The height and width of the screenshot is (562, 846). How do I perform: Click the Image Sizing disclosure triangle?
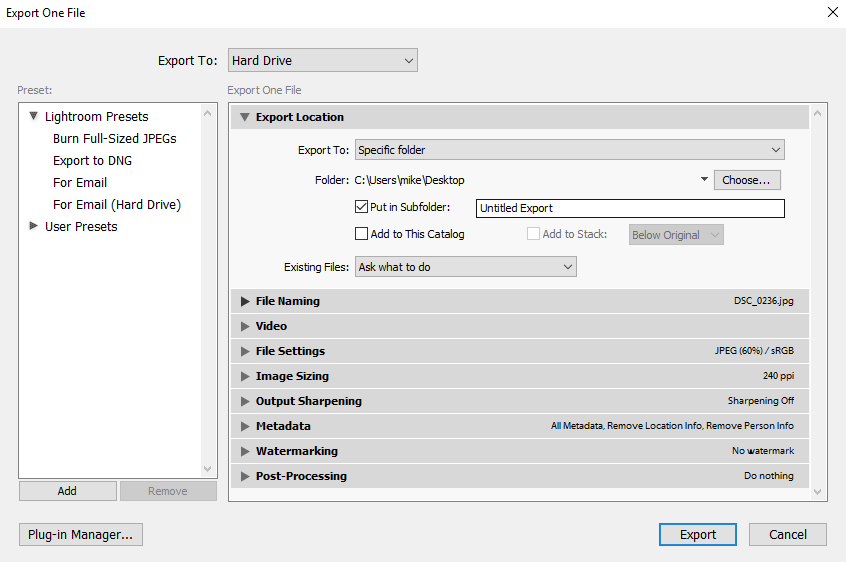[x=245, y=376]
